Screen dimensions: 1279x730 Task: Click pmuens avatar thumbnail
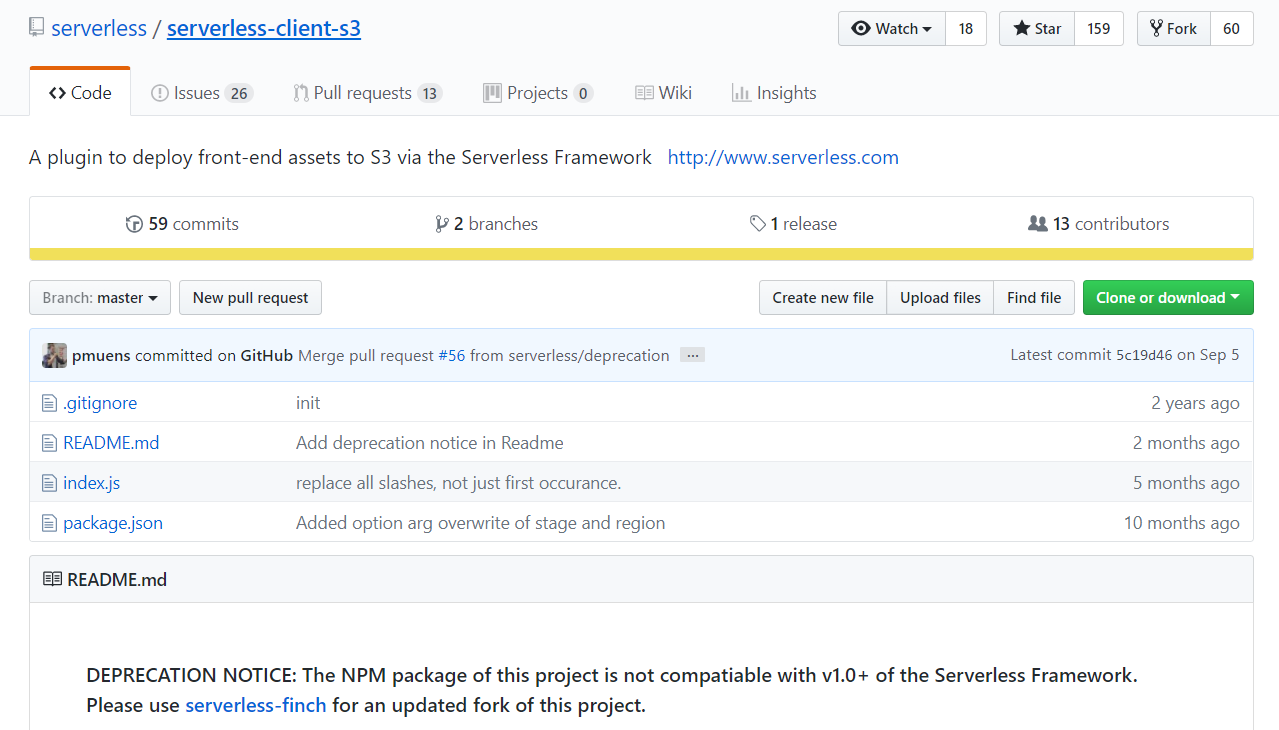[54, 355]
